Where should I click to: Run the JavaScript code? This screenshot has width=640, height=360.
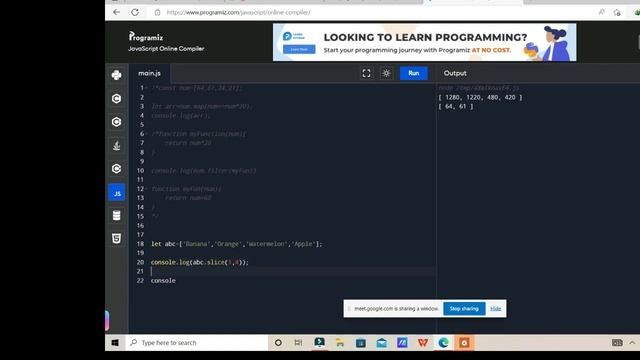[x=413, y=73]
